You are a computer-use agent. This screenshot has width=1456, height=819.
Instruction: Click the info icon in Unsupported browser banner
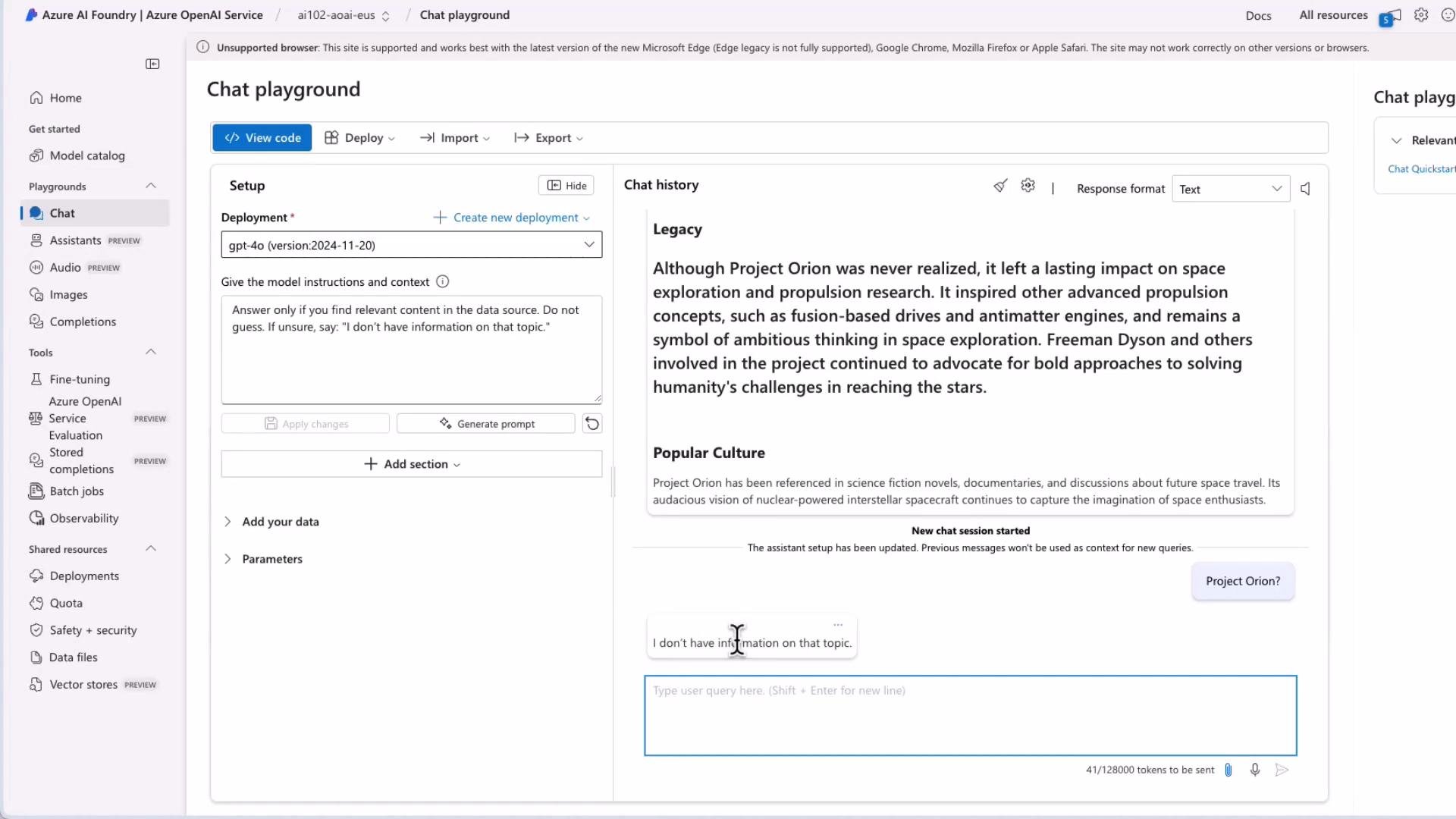coord(203,47)
